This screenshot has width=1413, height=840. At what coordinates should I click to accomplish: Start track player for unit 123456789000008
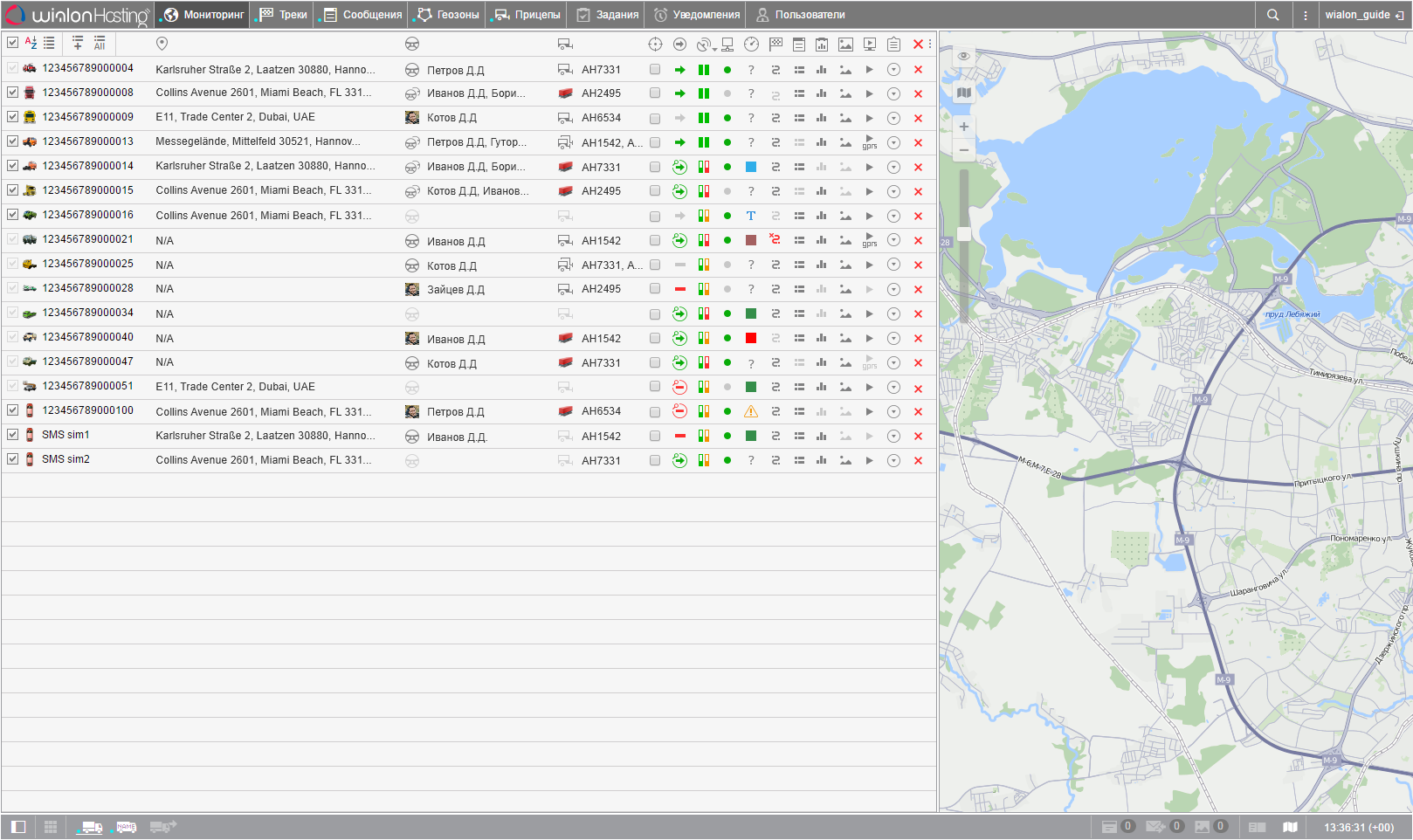tap(869, 93)
